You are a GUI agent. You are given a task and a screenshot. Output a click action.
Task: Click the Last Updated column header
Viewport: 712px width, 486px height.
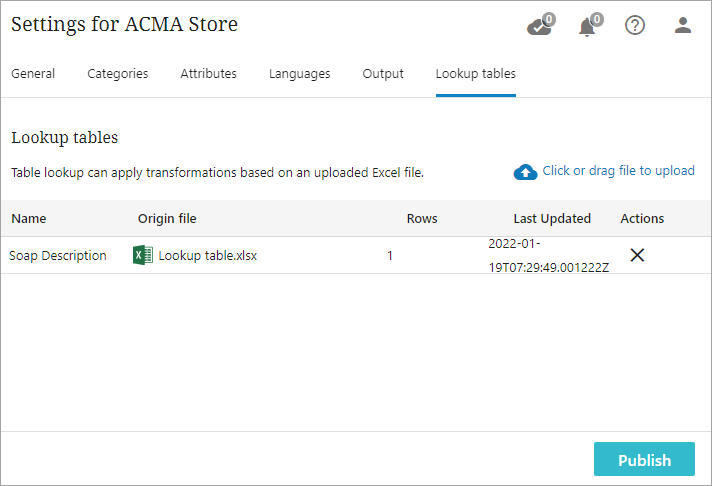click(552, 219)
